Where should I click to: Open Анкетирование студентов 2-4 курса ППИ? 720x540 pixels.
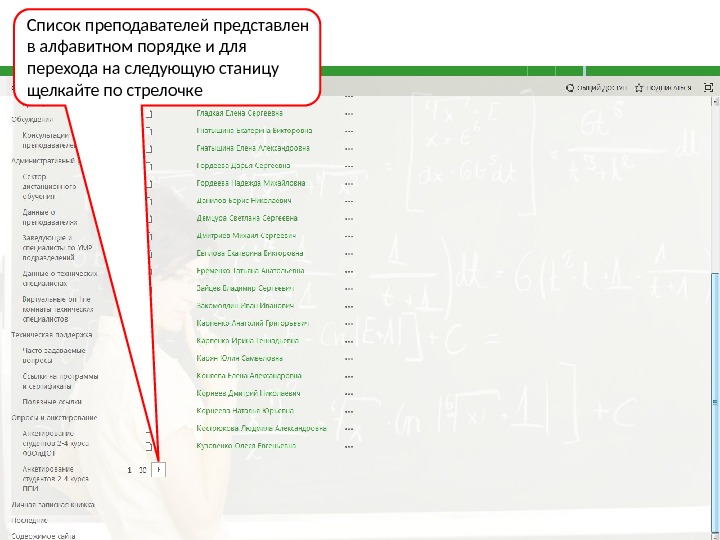pyautogui.click(x=56, y=479)
